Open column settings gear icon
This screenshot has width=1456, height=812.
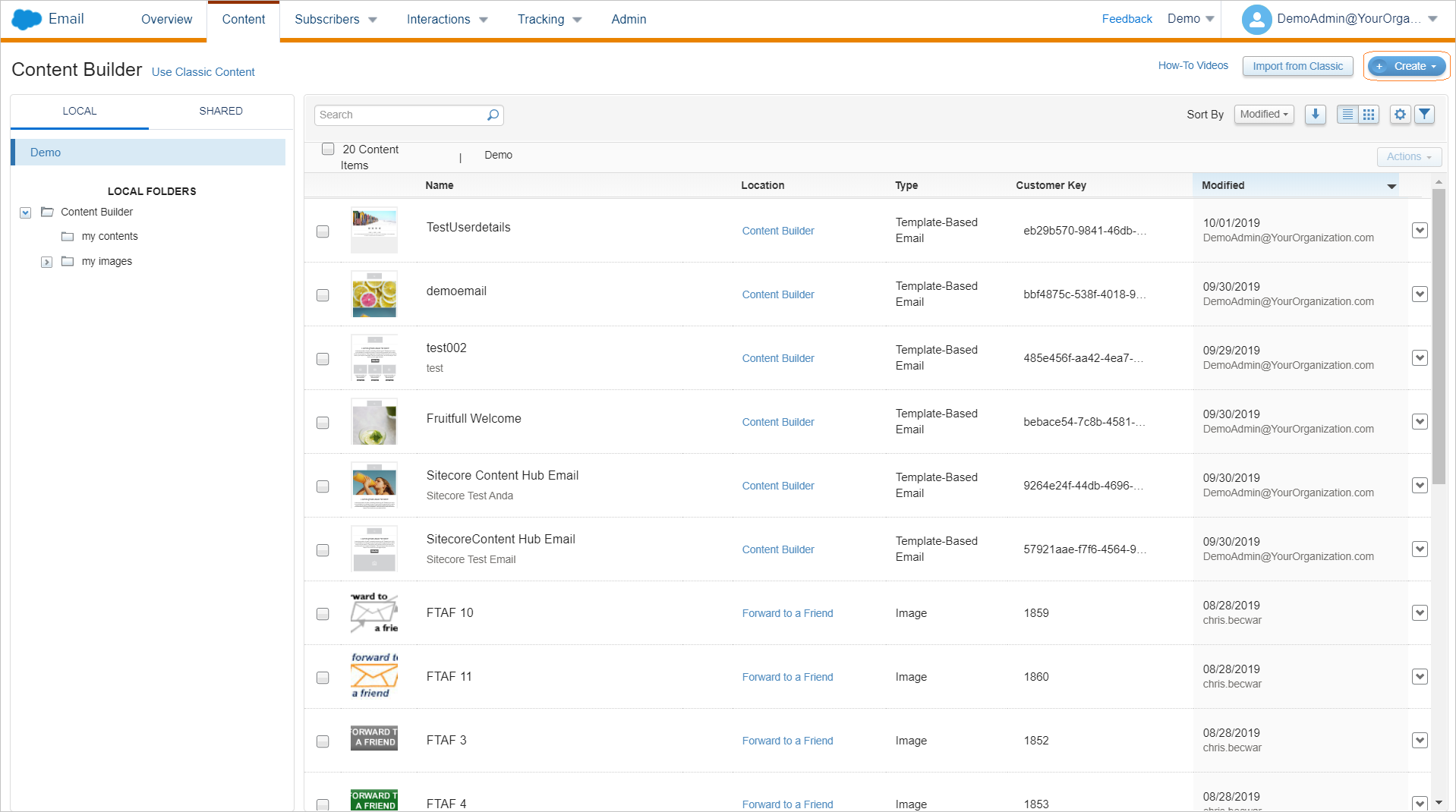1400,115
